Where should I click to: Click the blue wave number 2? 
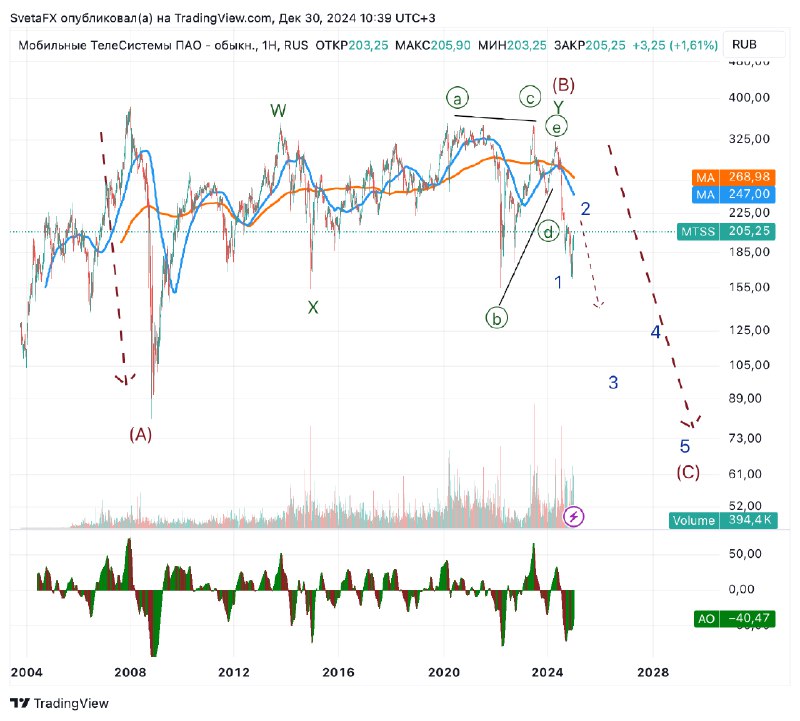click(x=585, y=208)
